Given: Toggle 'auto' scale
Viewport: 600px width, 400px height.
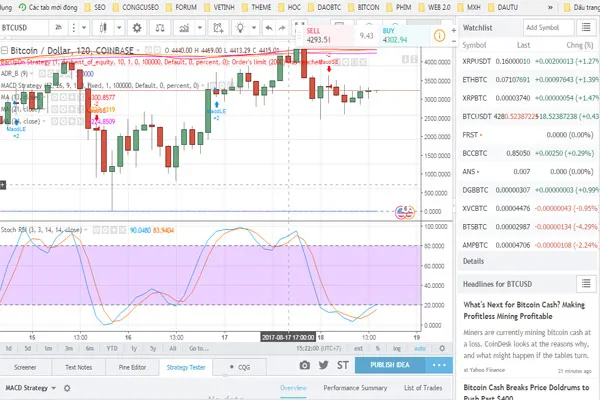Looking at the screenshot, I should coord(420,348).
